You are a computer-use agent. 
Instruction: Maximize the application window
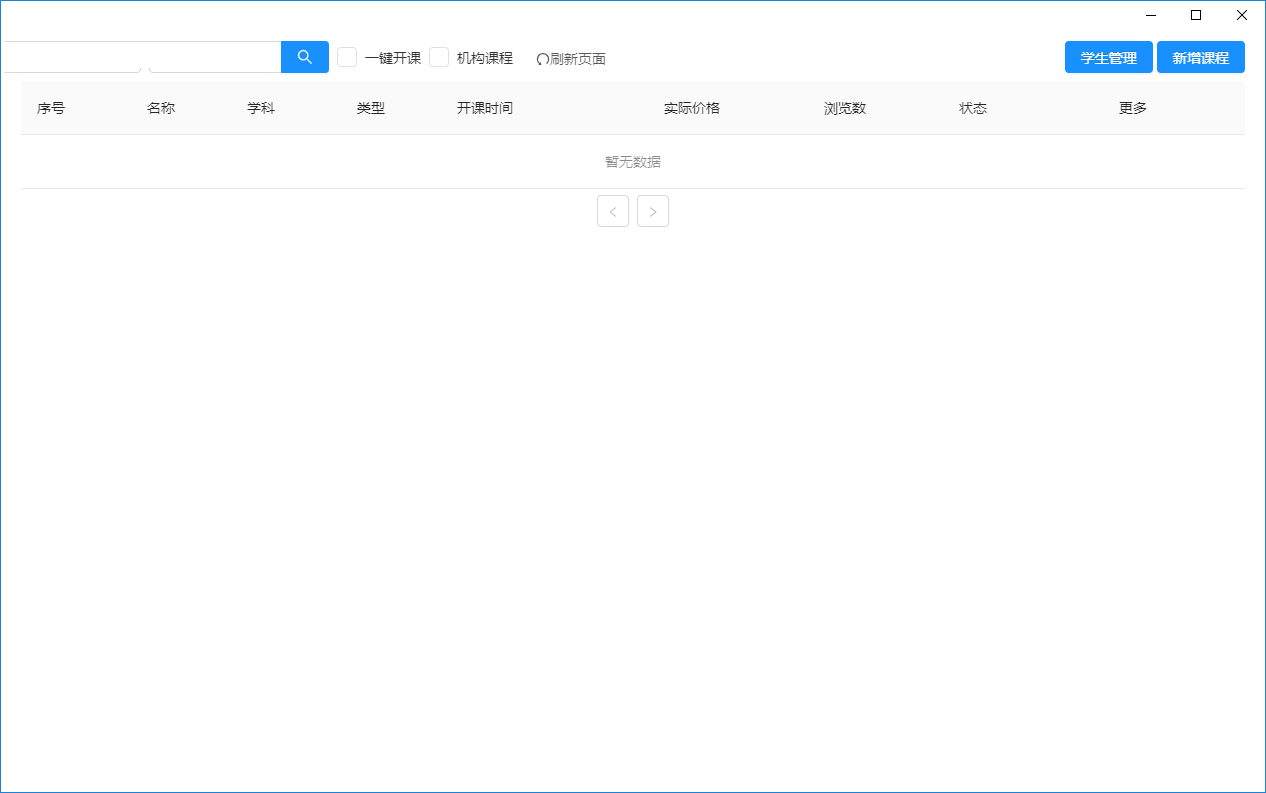click(x=1195, y=15)
